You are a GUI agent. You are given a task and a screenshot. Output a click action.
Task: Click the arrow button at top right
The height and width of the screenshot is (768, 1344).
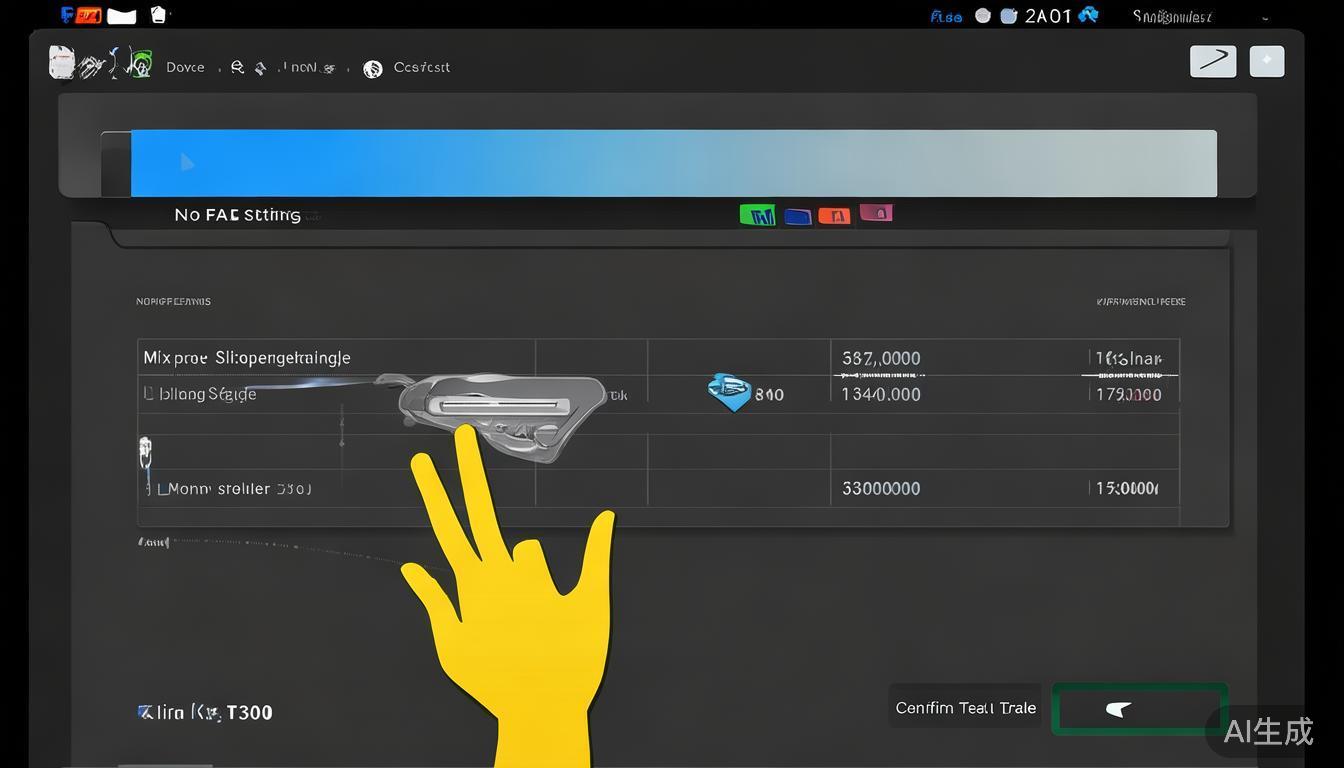click(x=1212, y=61)
